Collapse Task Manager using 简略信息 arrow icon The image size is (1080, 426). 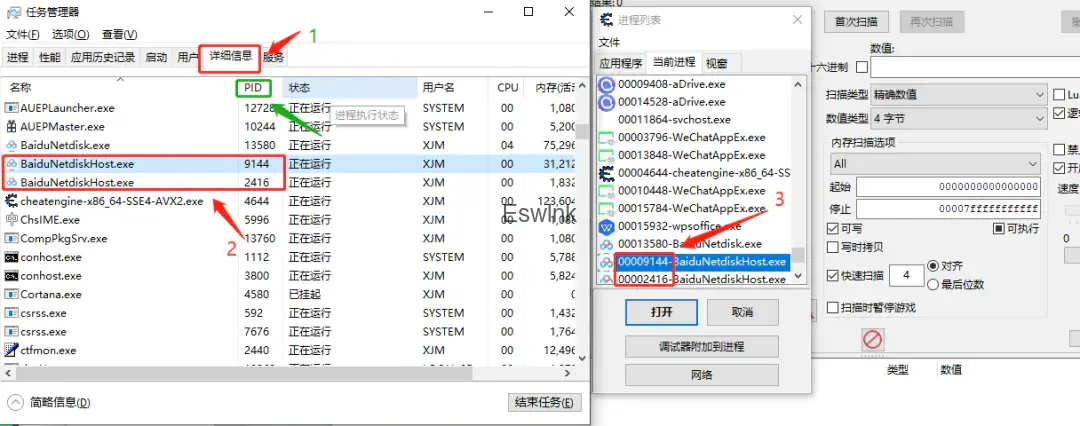tap(16, 402)
